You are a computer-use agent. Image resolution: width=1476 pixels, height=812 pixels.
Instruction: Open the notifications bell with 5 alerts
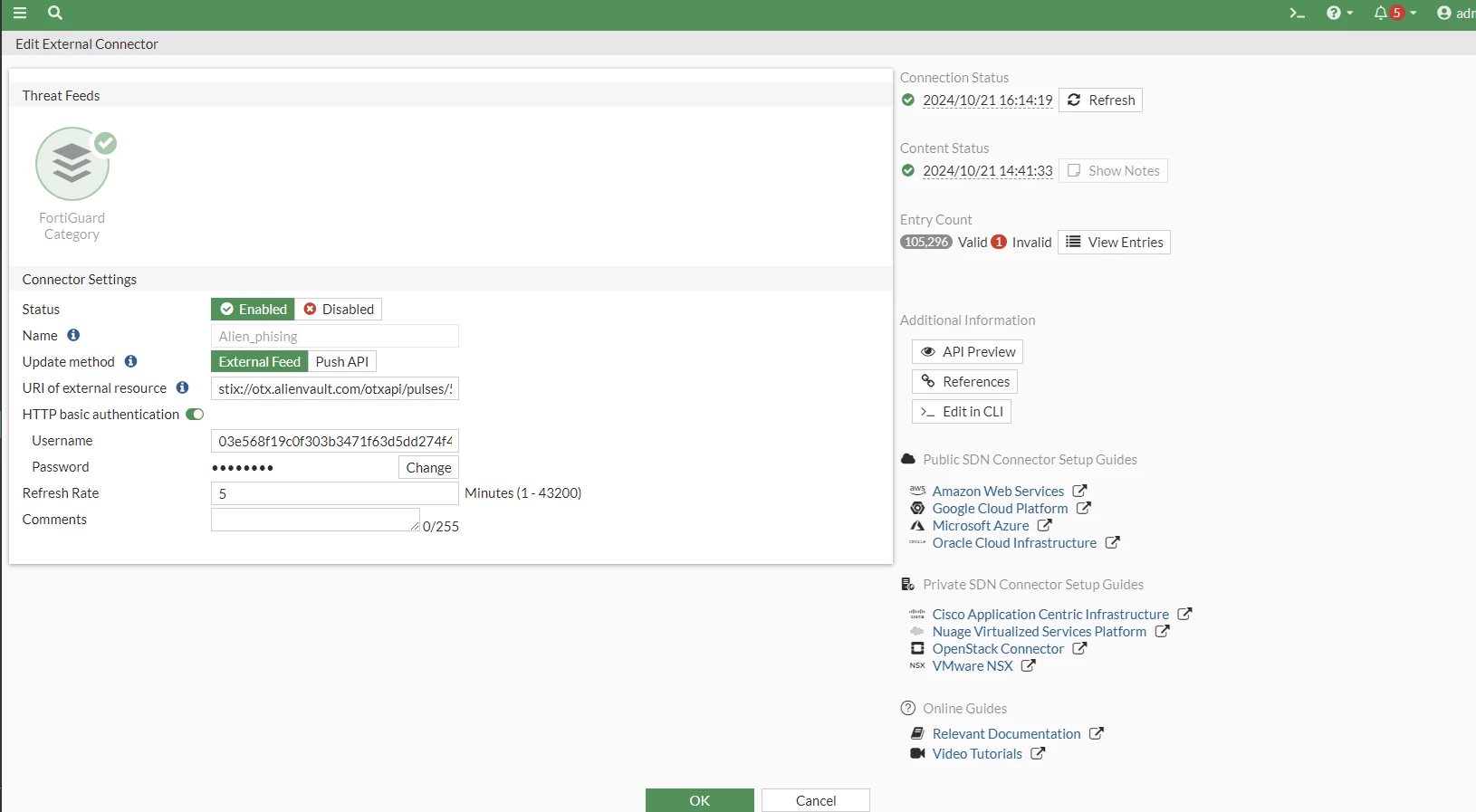click(1395, 13)
